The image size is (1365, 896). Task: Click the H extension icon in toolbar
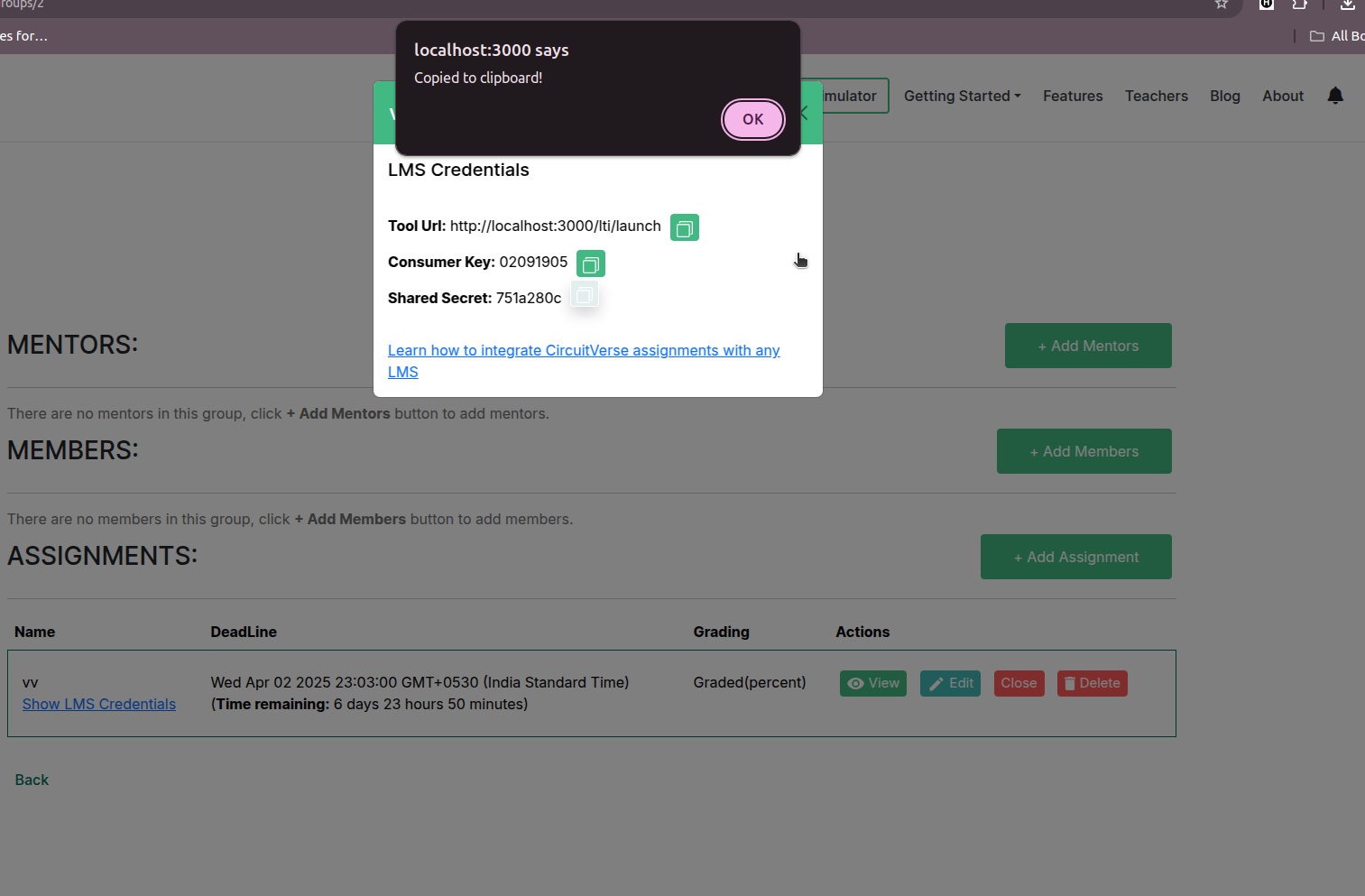click(1266, 5)
